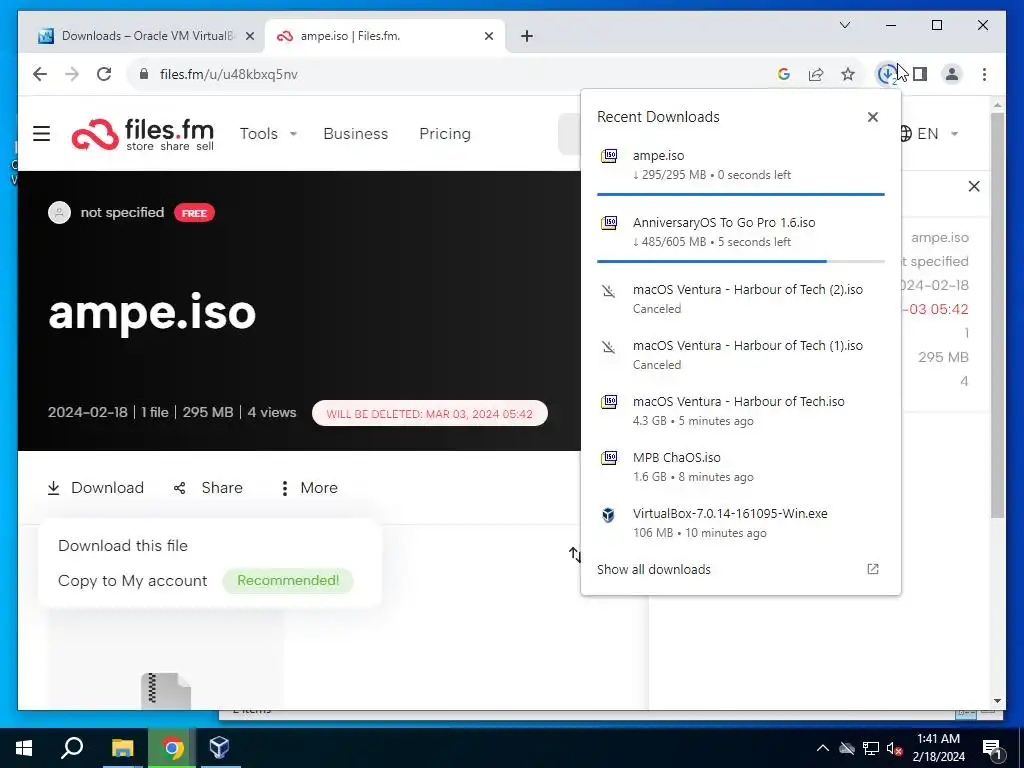Viewport: 1024px width, 768px height.
Task: Click the ampe.iso page heading
Action: (x=152, y=312)
